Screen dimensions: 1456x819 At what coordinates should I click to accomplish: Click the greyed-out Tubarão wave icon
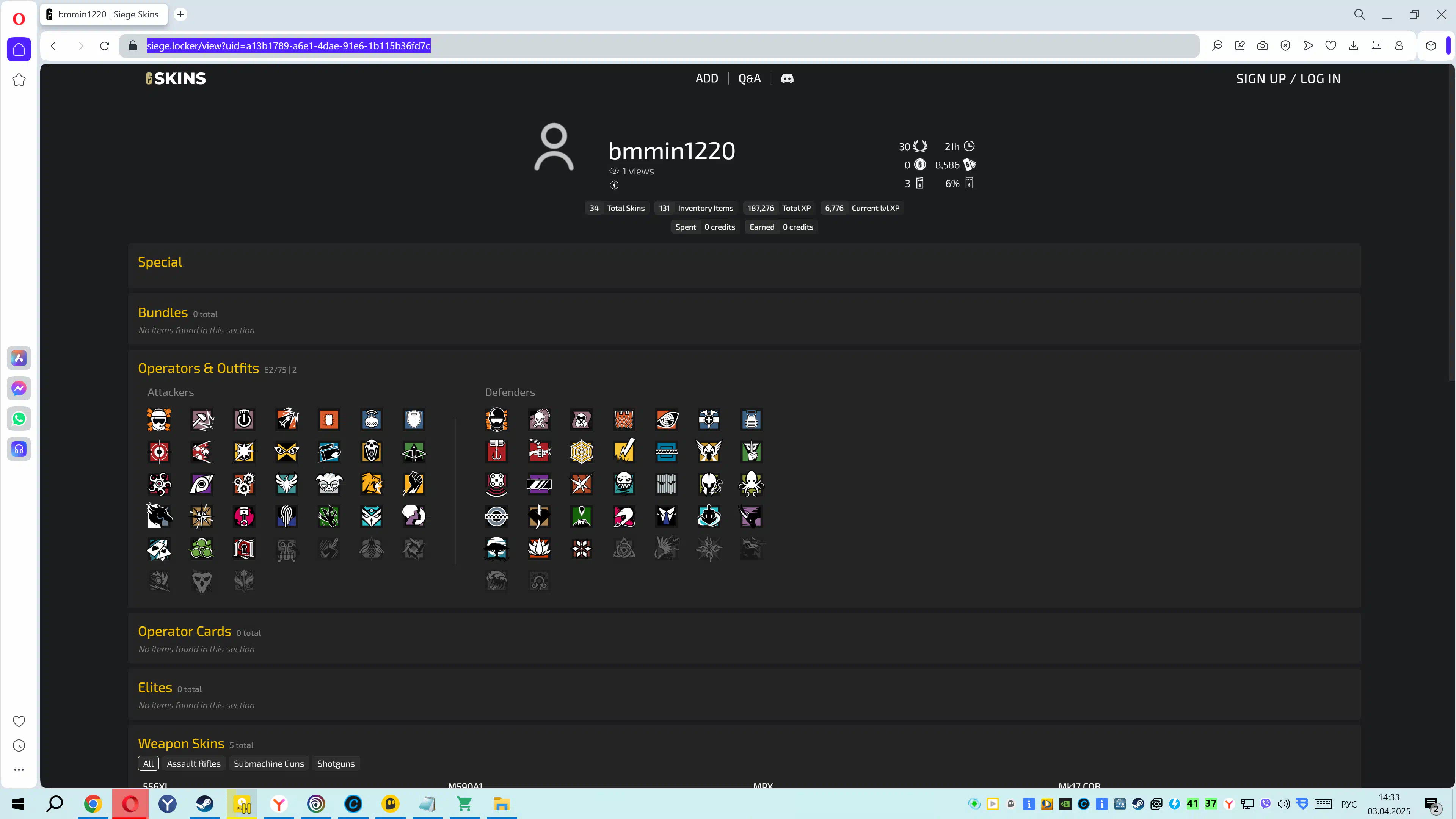point(497,581)
